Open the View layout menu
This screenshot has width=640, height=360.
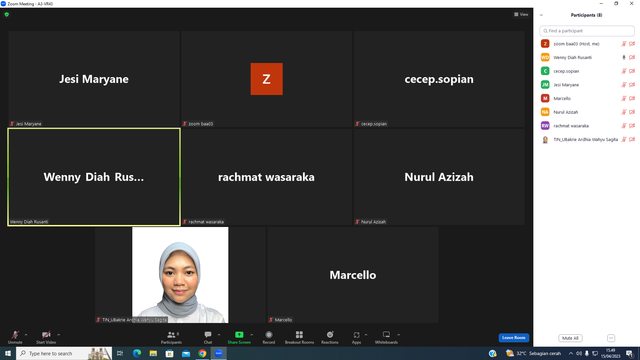[521, 14]
